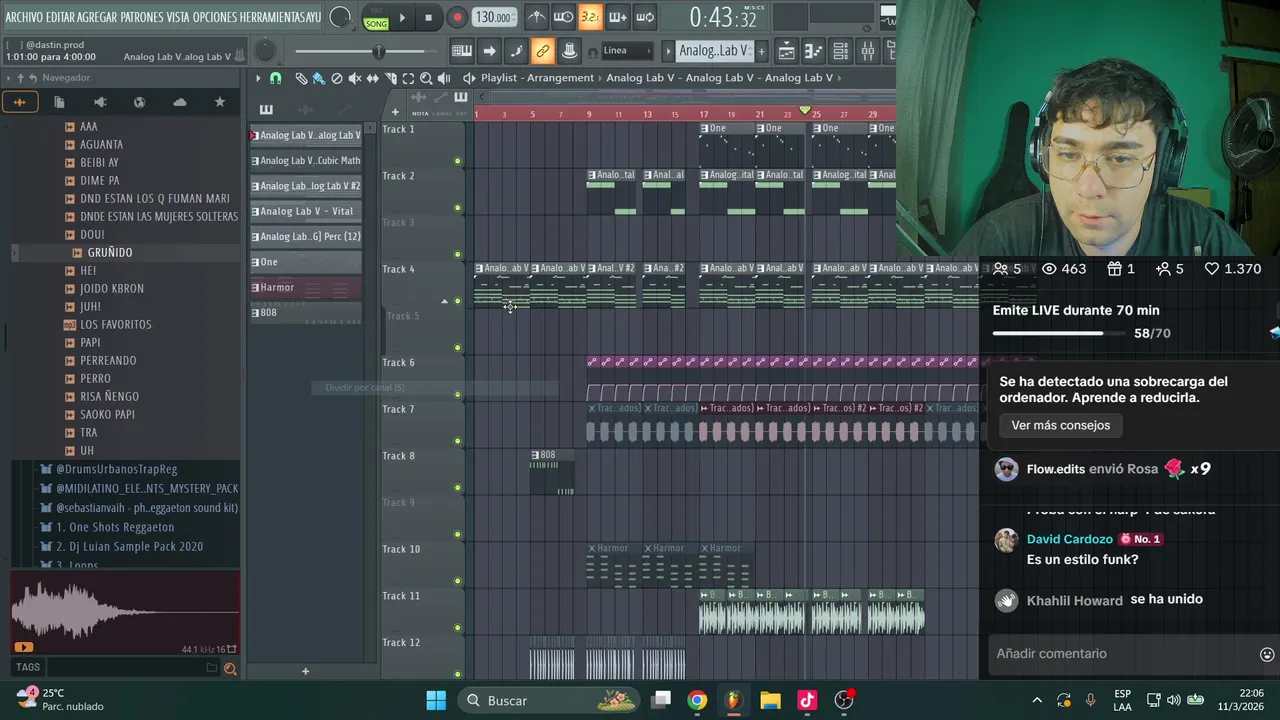Open the Windows Start button
This screenshot has height=720, width=1280.
[436, 700]
